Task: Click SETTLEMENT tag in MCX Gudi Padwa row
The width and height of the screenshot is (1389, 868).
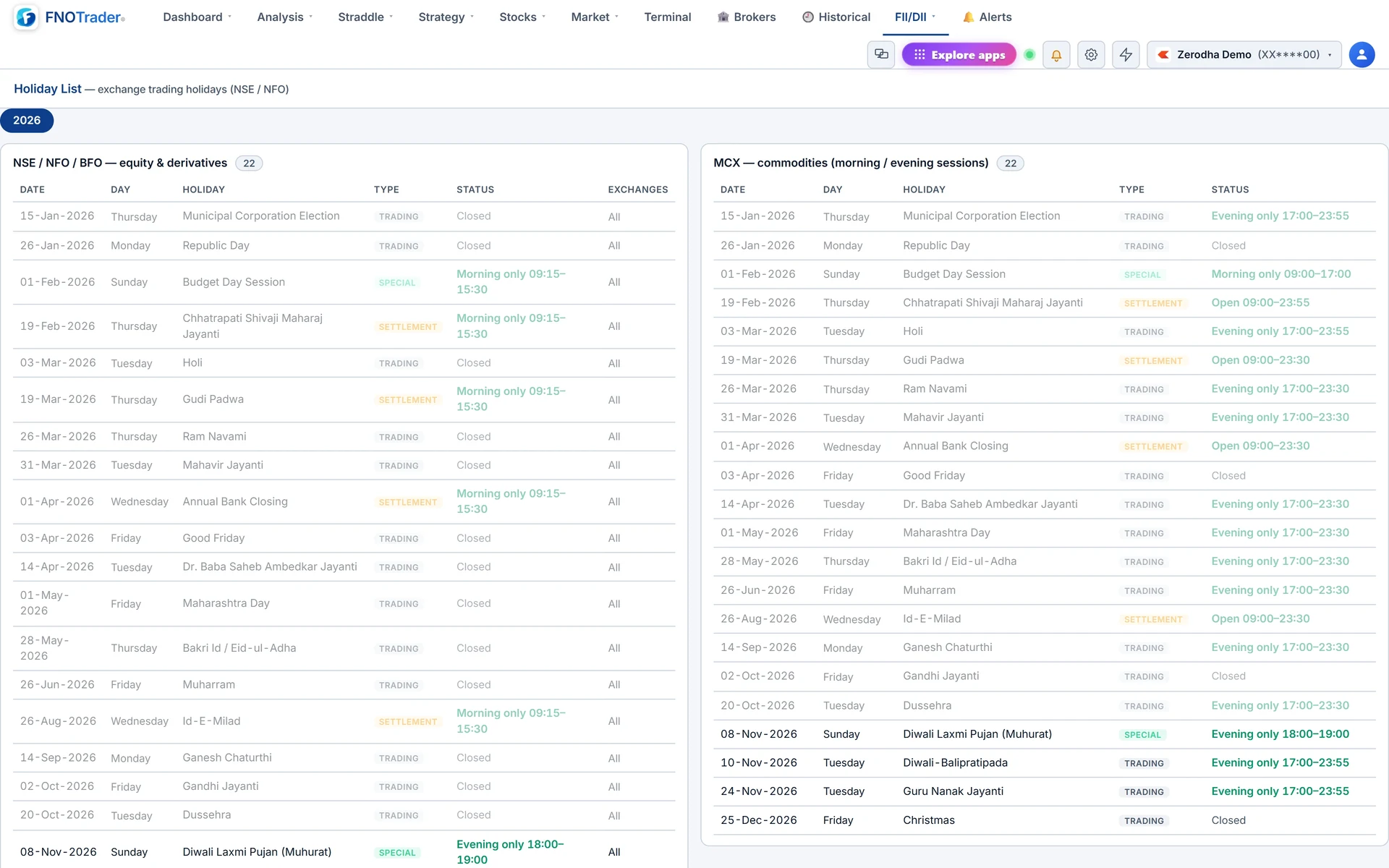Action: [1152, 361]
